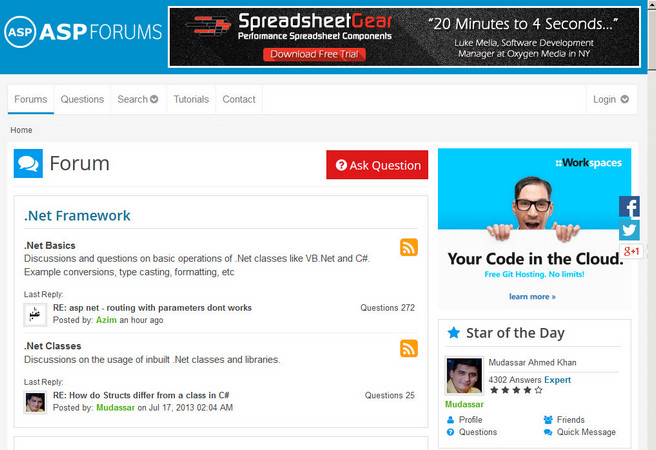Open Questions link under Mudassar's profile
Viewport: 656px width, 450px height.
pyautogui.click(x=478, y=432)
